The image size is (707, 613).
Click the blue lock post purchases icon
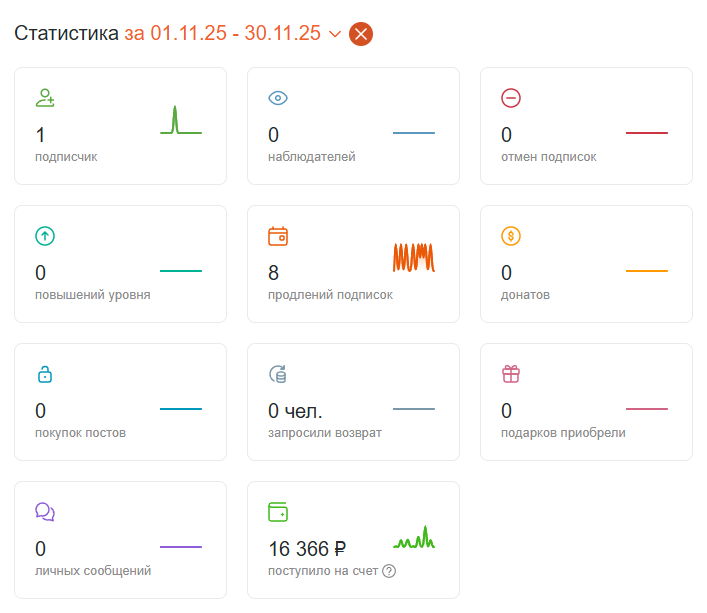[x=45, y=374]
